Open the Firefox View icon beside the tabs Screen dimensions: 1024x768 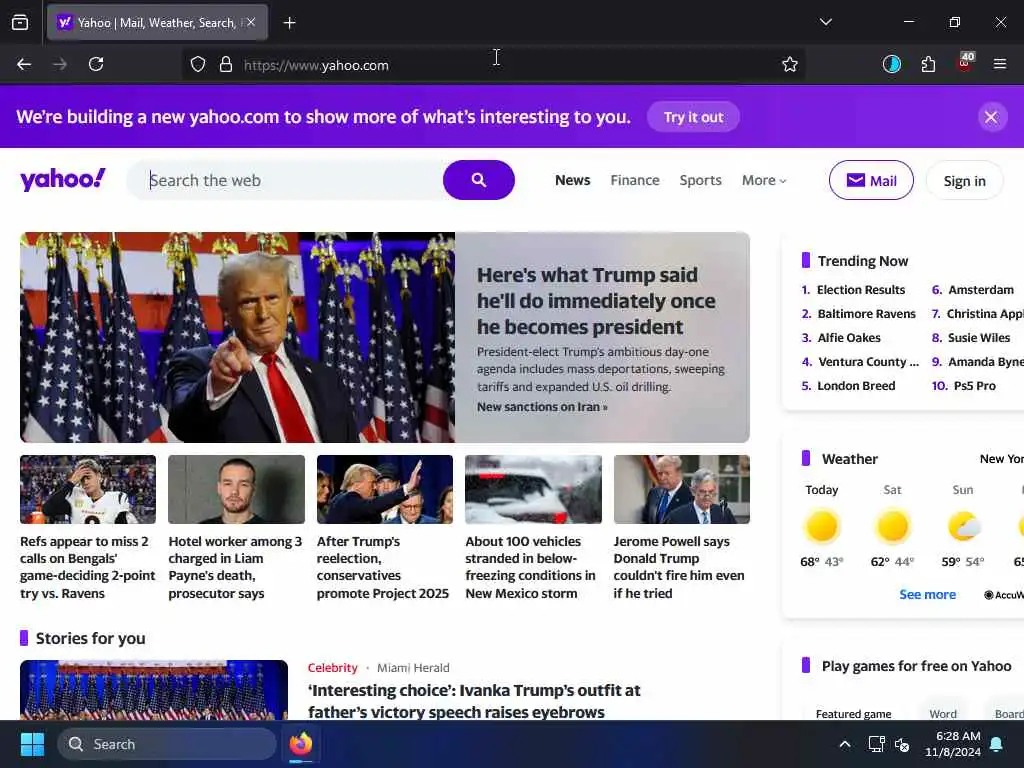point(20,22)
